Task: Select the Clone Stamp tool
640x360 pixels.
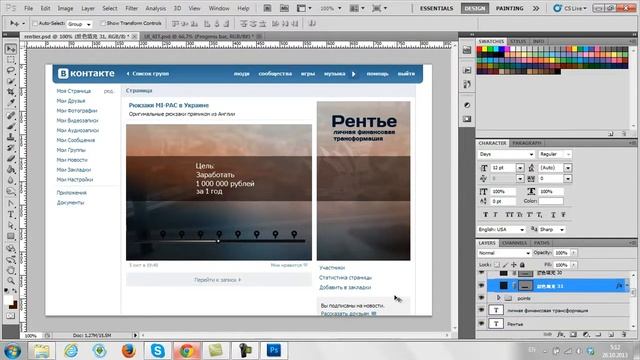Action: tap(11, 137)
